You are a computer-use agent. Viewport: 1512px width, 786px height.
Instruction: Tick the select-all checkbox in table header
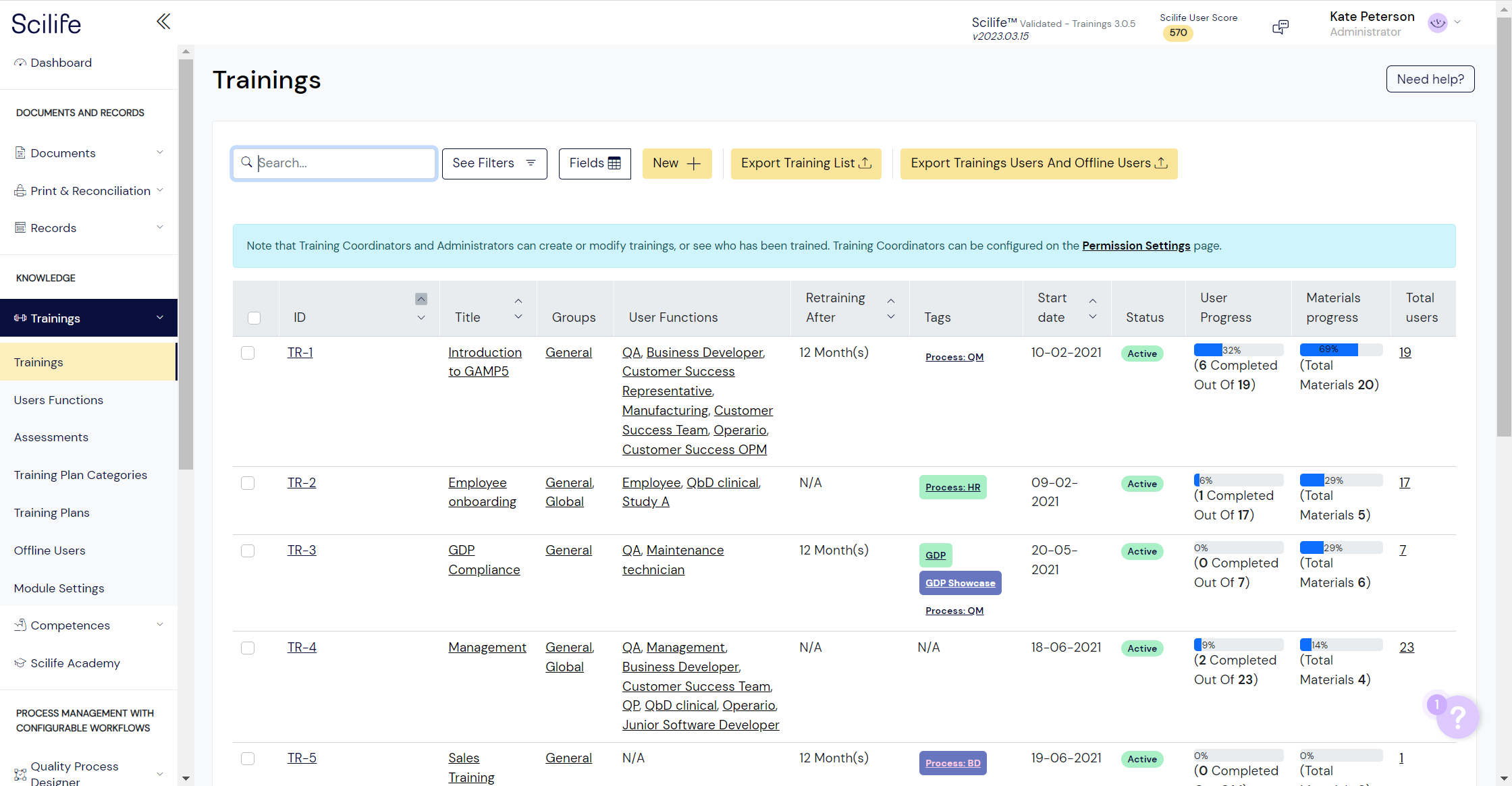point(254,318)
